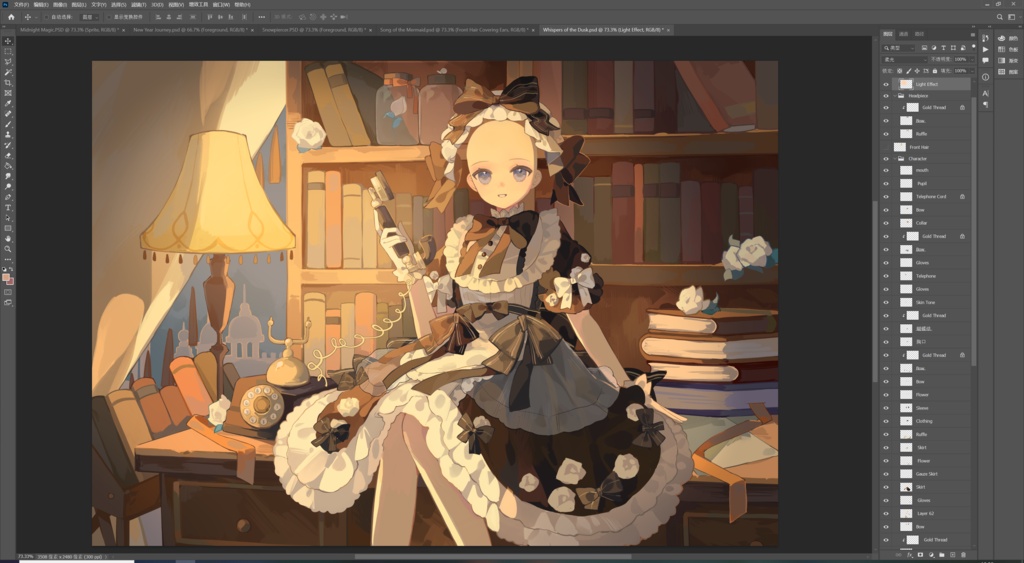Open the Opacity dropdown arrow
Viewport: 1024px width, 563px height.
[x=972, y=59]
